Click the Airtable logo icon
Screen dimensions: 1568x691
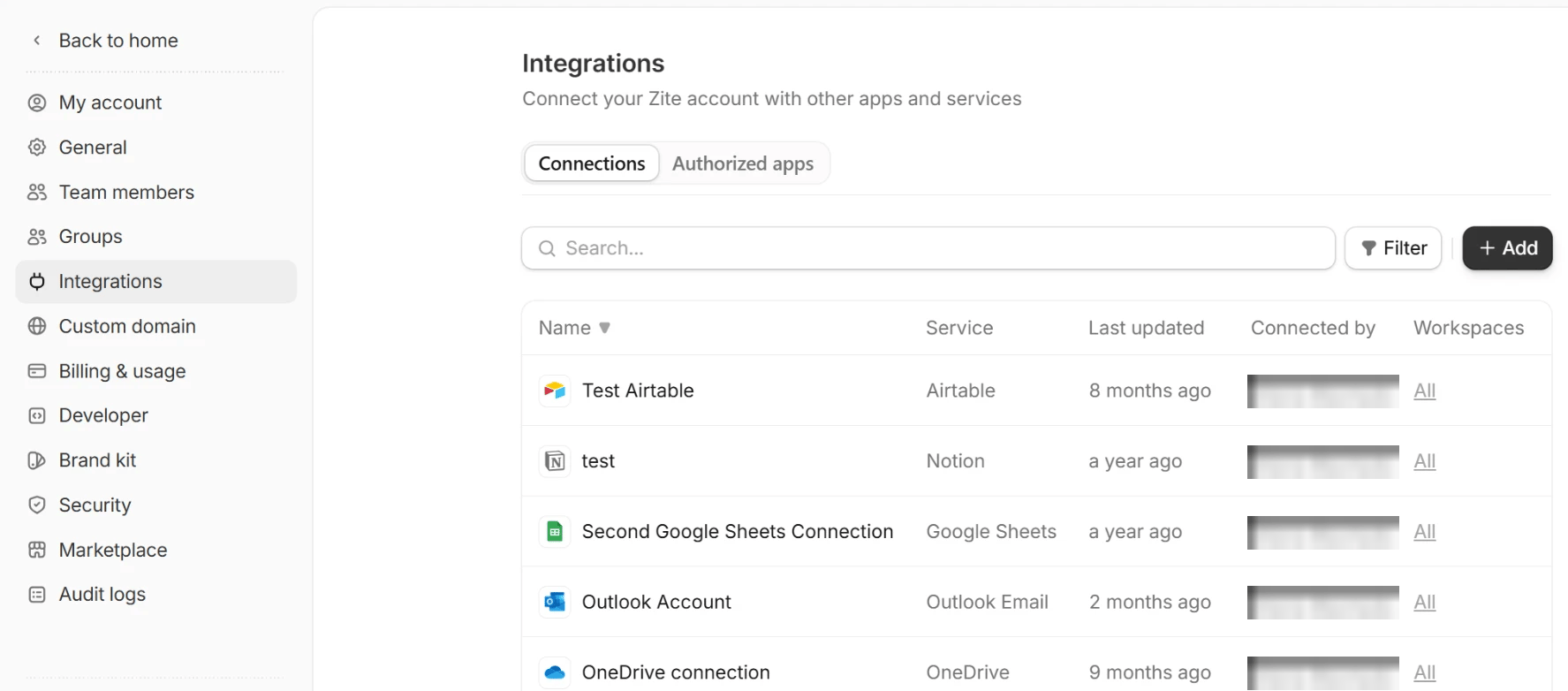[555, 391]
